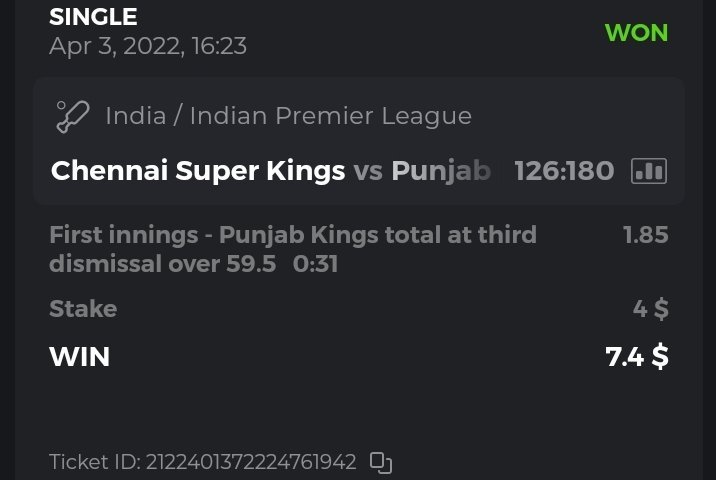Click the Apr 3, 2022 date text
The height and width of the screenshot is (480, 716).
point(148,46)
